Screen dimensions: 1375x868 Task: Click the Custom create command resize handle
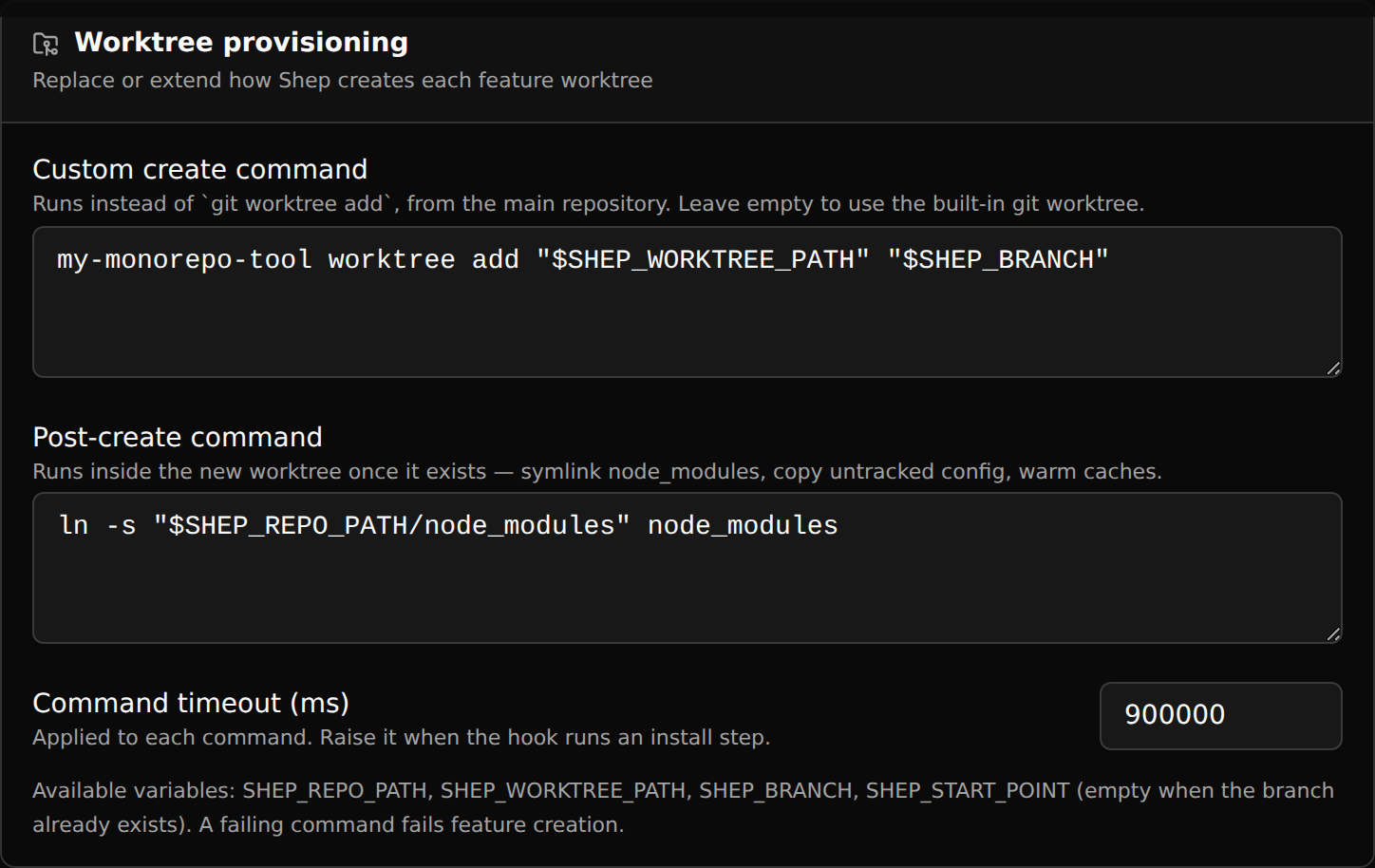1333,368
